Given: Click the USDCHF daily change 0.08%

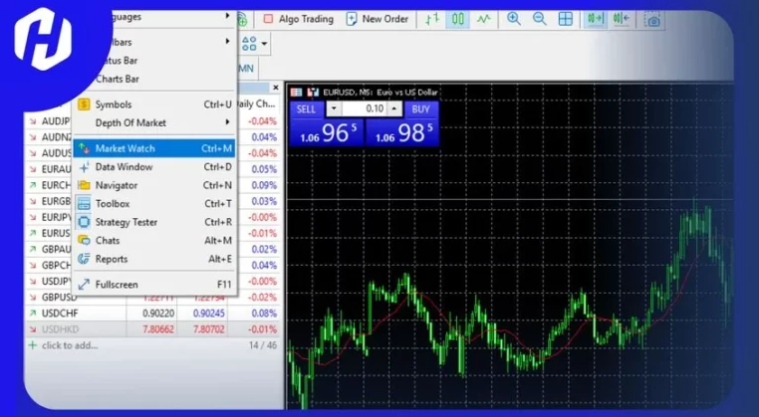Looking at the screenshot, I should pyautogui.click(x=264, y=313).
